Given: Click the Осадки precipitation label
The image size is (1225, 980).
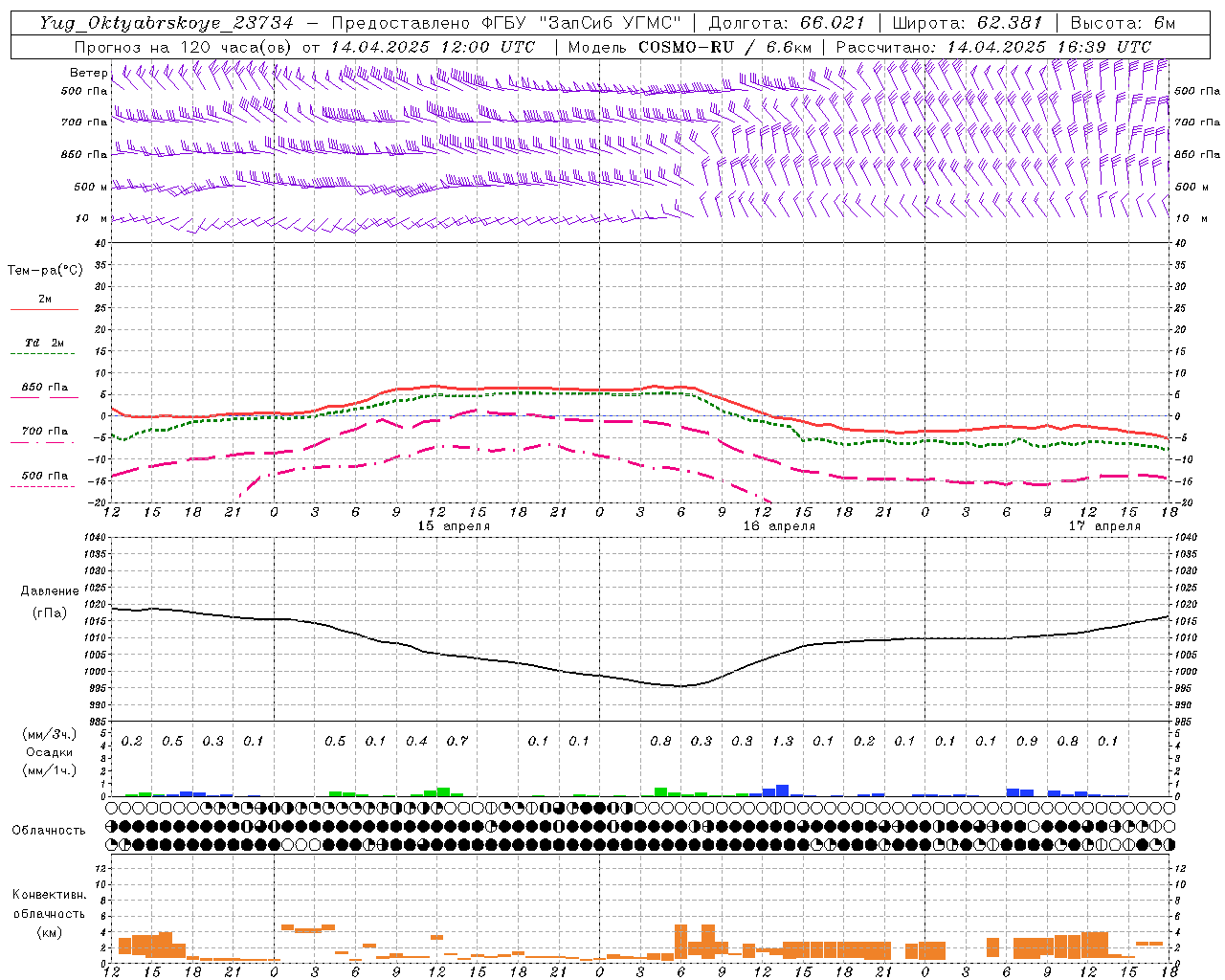Looking at the screenshot, I should [x=50, y=752].
